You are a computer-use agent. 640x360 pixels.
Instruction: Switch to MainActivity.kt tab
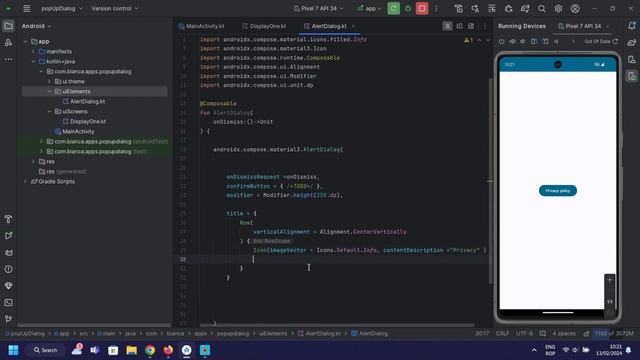point(202,26)
